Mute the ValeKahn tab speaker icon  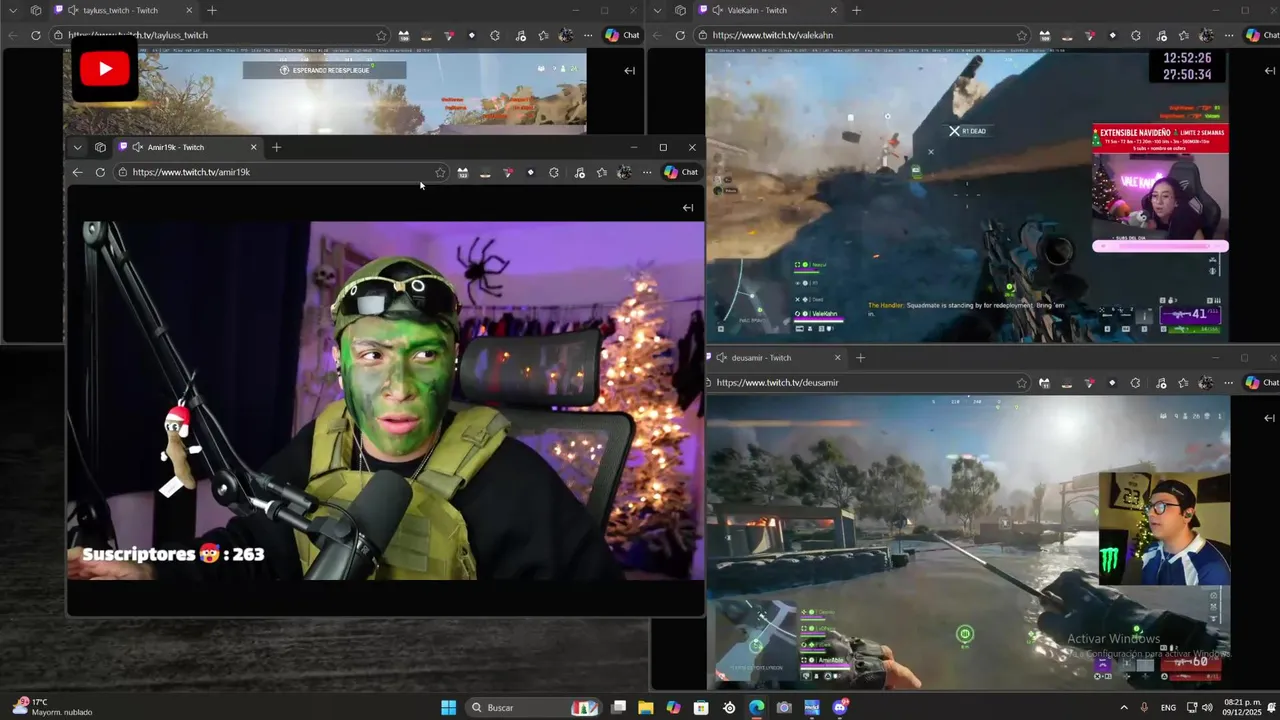pos(719,10)
